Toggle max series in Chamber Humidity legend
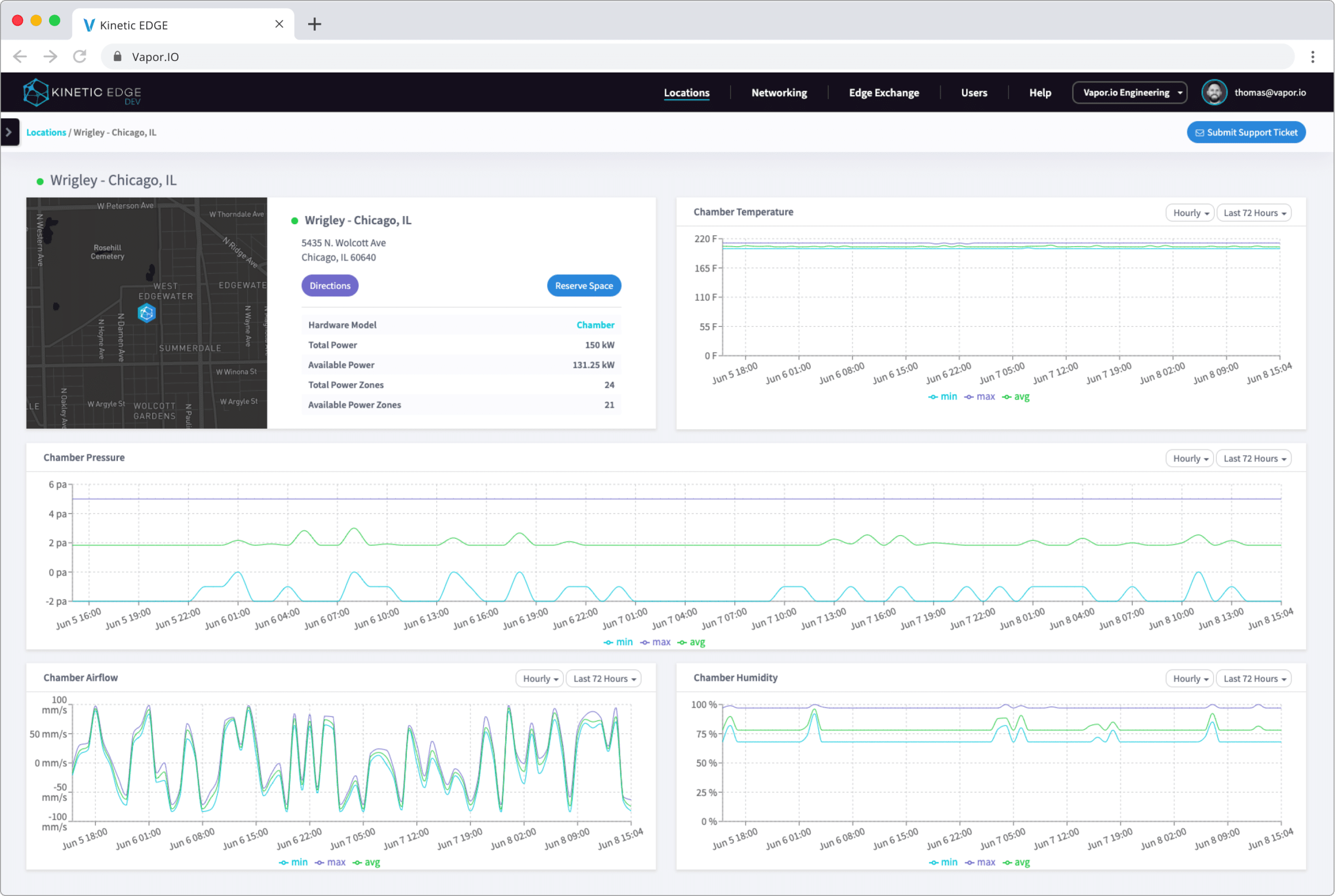Viewport: 1335px width, 896px height. [x=980, y=862]
